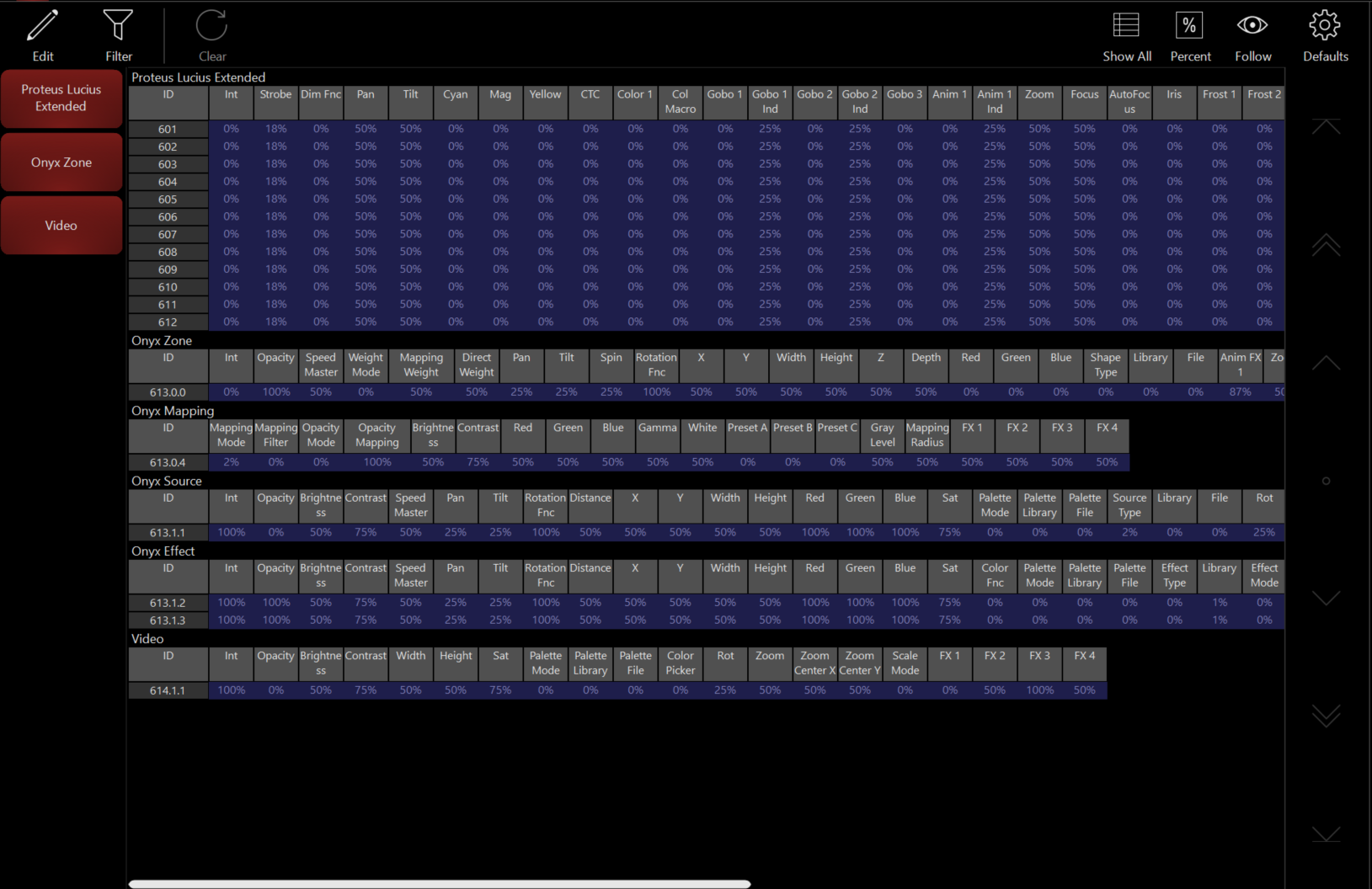This screenshot has width=1372, height=889.
Task: Click the Dim Fnc column header
Action: [x=321, y=103]
